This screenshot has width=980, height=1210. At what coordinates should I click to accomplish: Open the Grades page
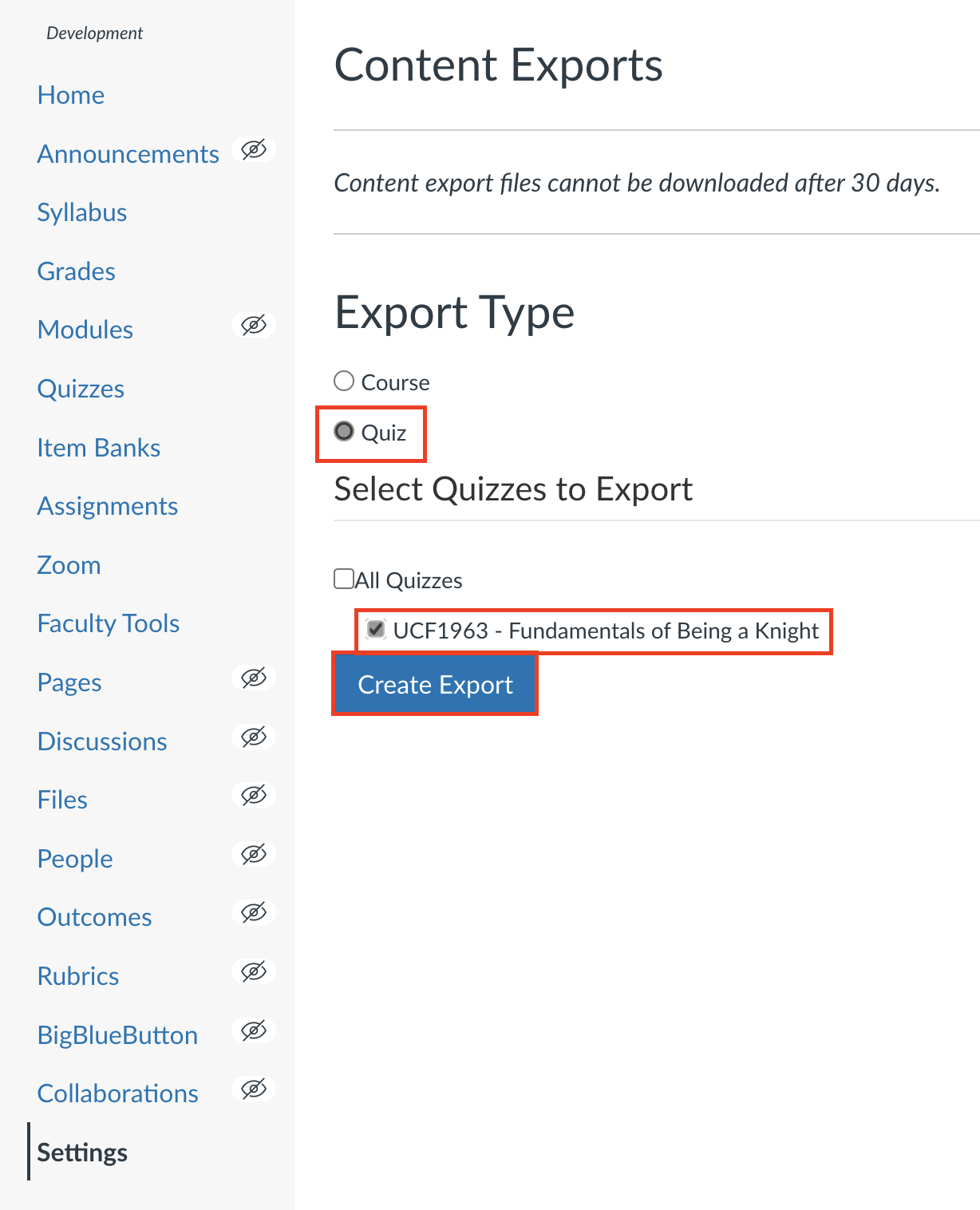[x=77, y=271]
